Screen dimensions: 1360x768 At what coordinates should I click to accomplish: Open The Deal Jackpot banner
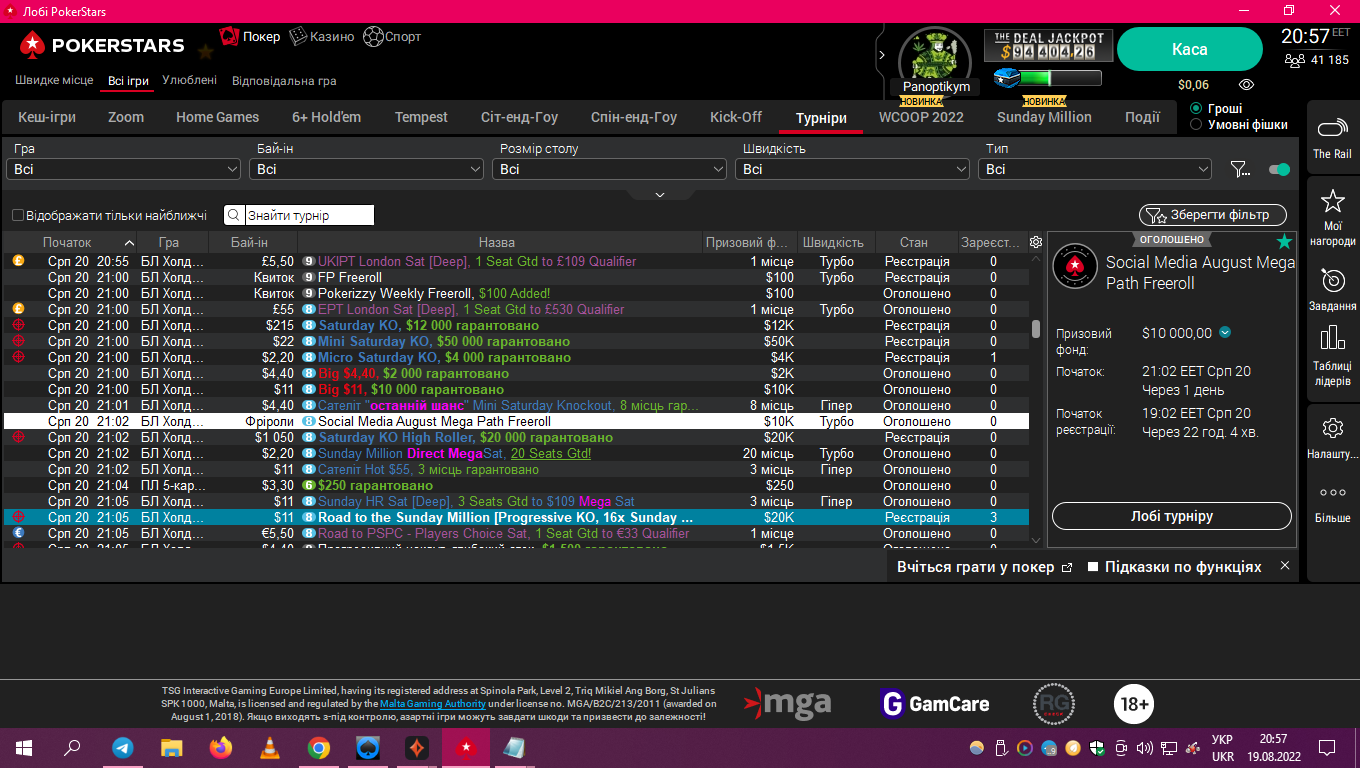pyautogui.click(x=1048, y=45)
